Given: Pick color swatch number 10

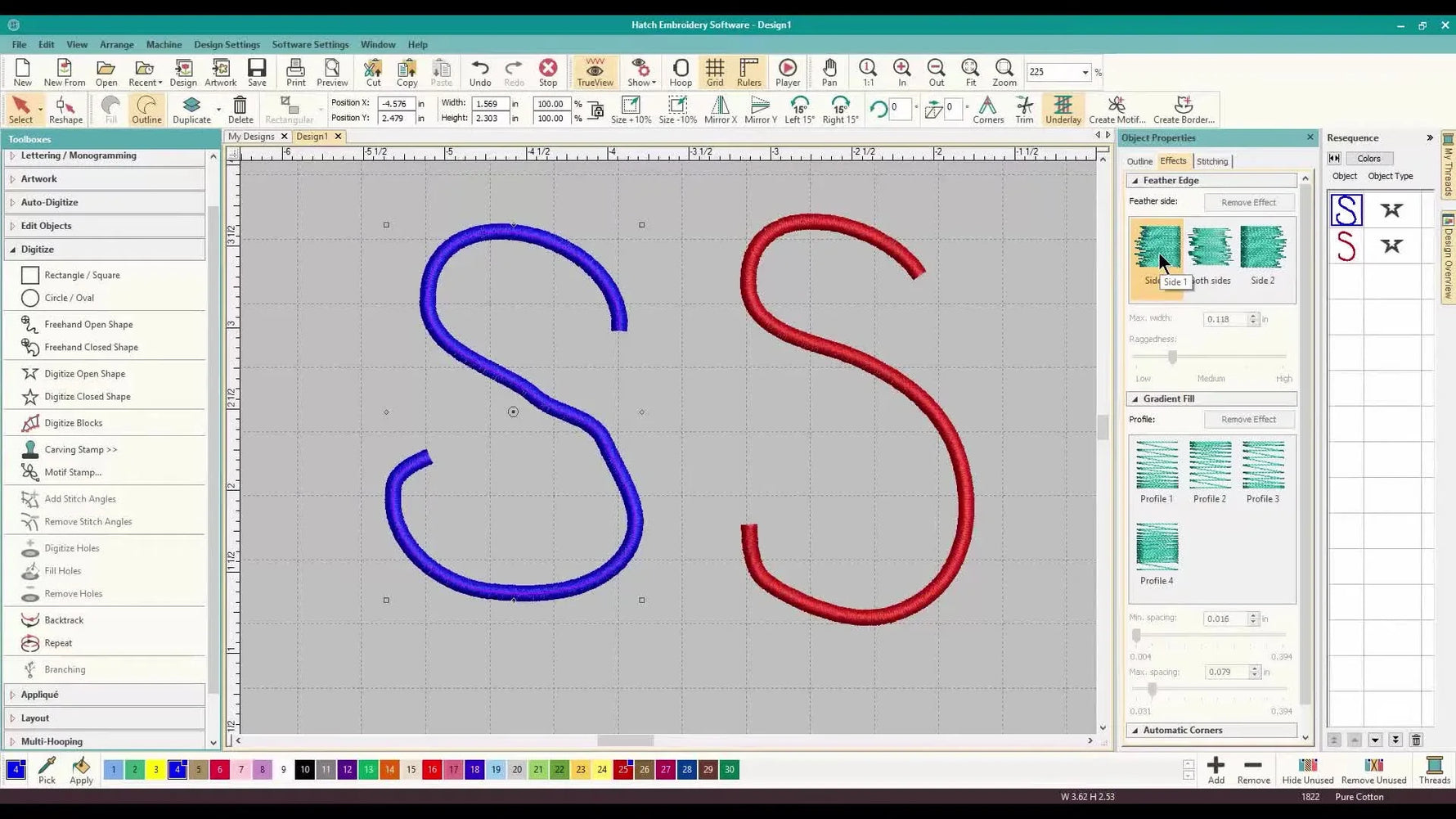Looking at the screenshot, I should (x=304, y=770).
